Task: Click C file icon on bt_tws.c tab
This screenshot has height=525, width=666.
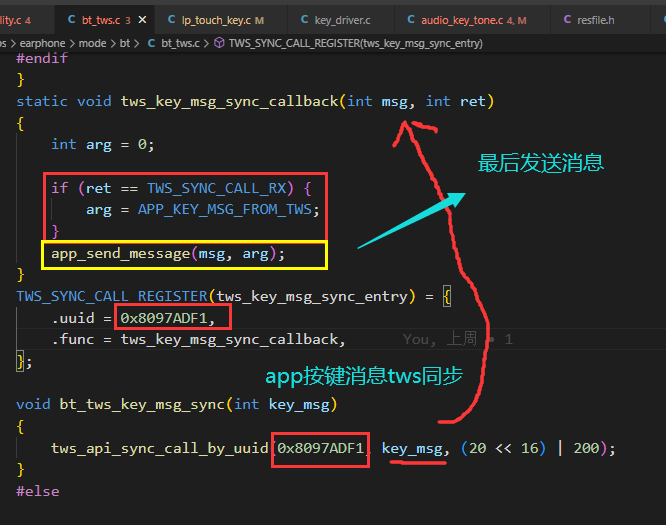Action: coord(71,20)
